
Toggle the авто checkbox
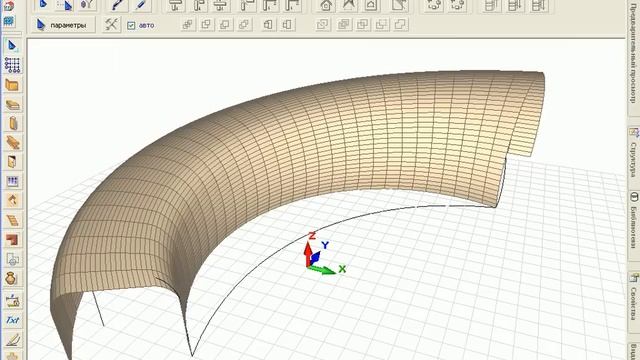(131, 26)
